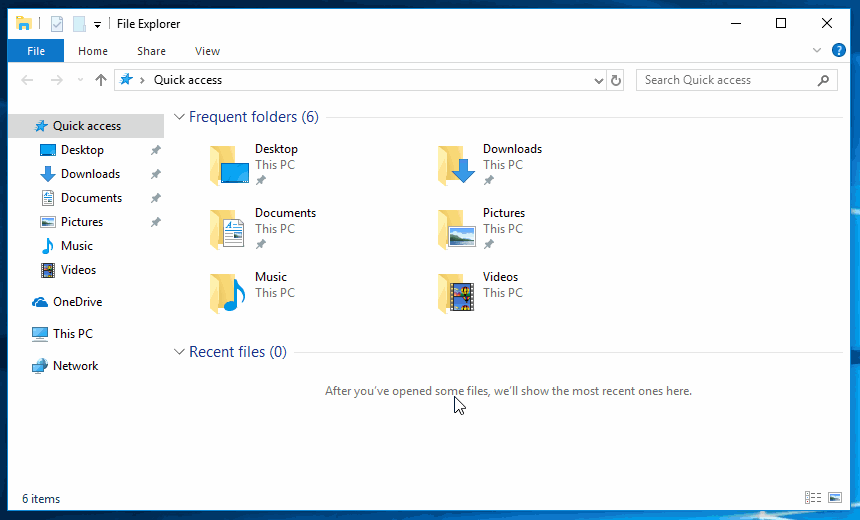Click the Properties quick access toolbar icon
This screenshot has height=520, width=860.
56,24
